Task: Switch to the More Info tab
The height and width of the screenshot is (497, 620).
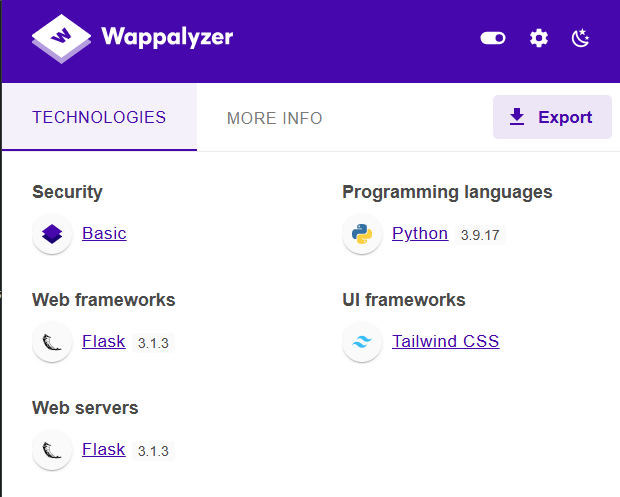Action: [274, 118]
